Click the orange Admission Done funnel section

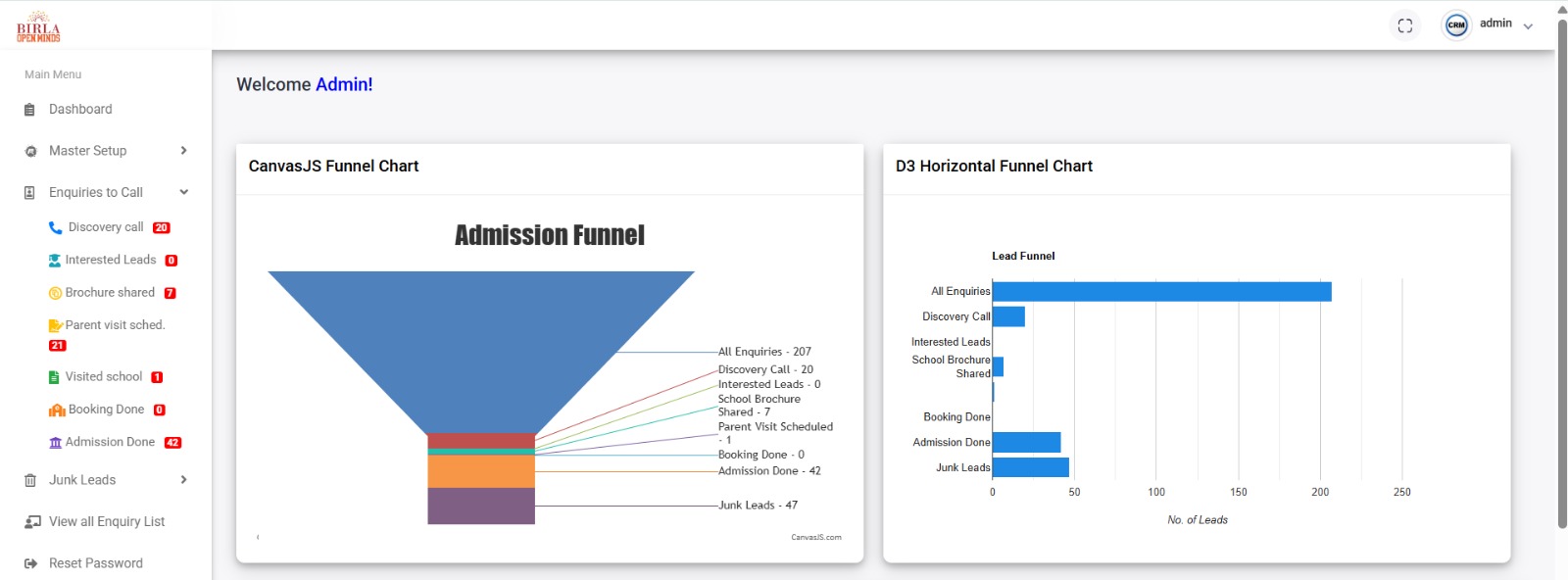[481, 471]
